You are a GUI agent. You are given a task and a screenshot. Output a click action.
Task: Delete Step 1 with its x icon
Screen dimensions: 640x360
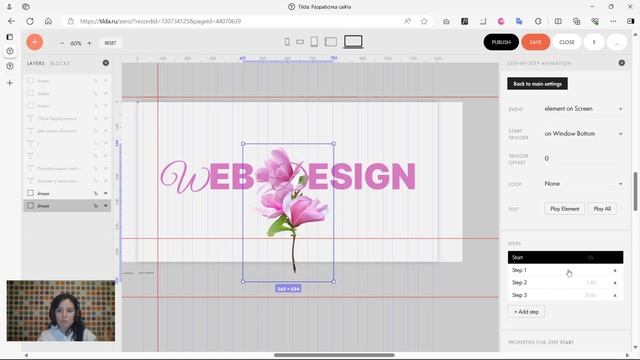point(615,271)
